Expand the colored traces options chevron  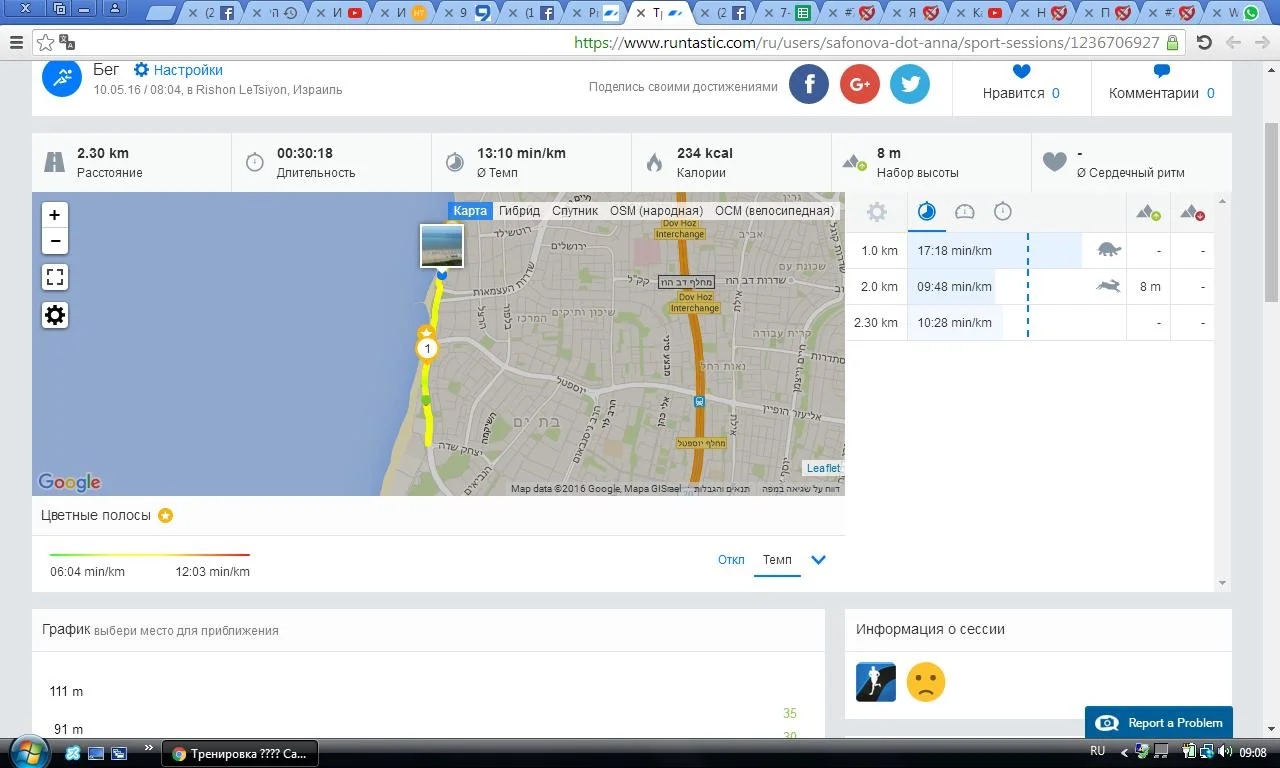coord(818,560)
